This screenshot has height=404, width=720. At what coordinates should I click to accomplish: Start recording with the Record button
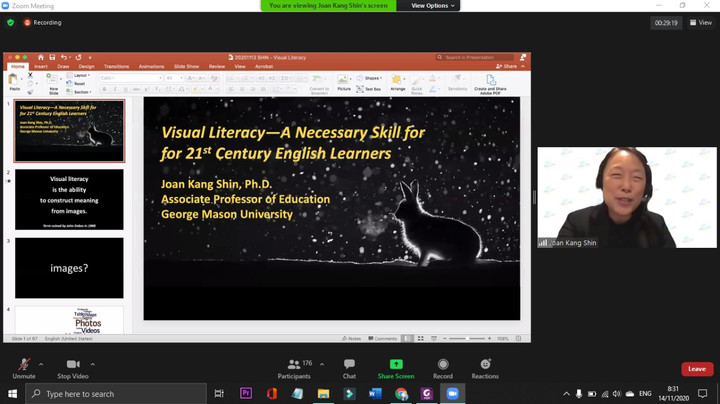443,366
